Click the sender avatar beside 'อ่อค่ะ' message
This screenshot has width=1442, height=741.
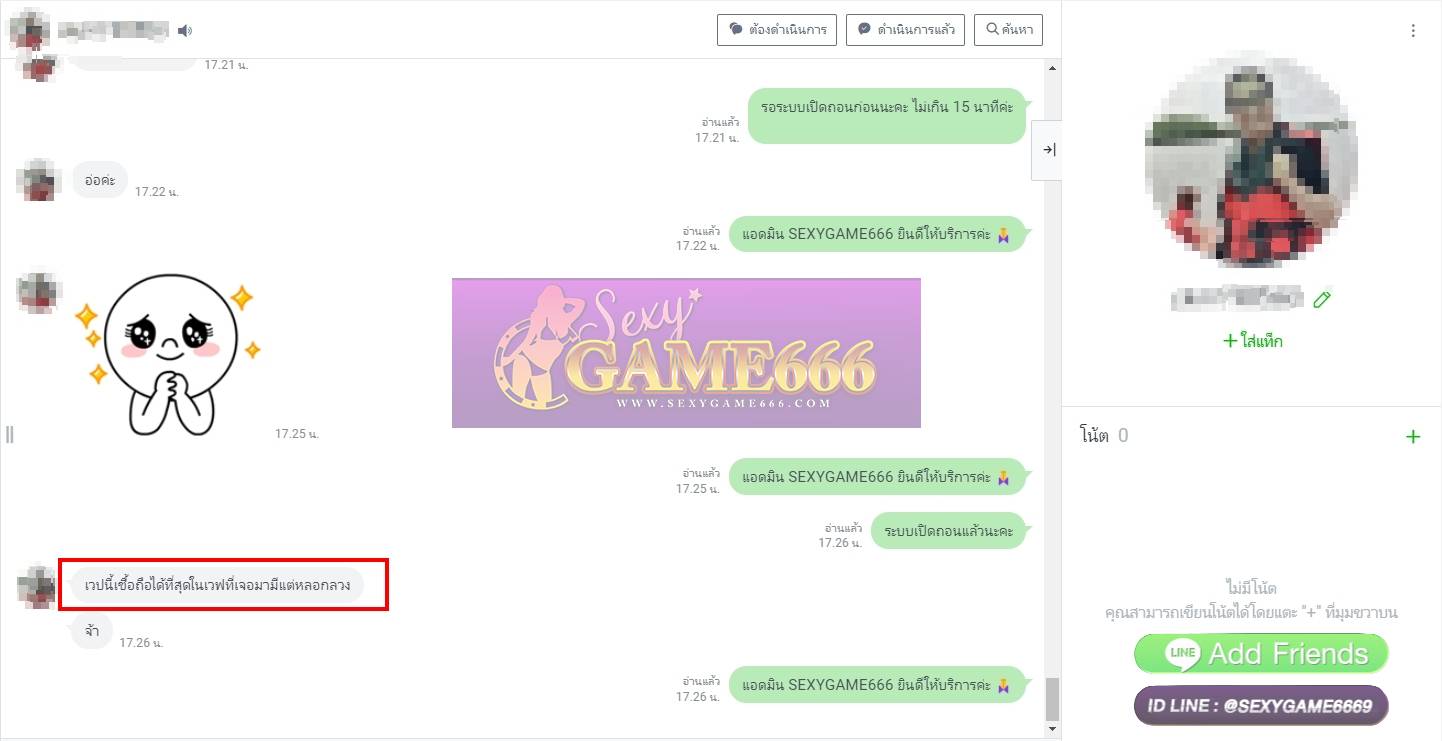click(x=40, y=180)
